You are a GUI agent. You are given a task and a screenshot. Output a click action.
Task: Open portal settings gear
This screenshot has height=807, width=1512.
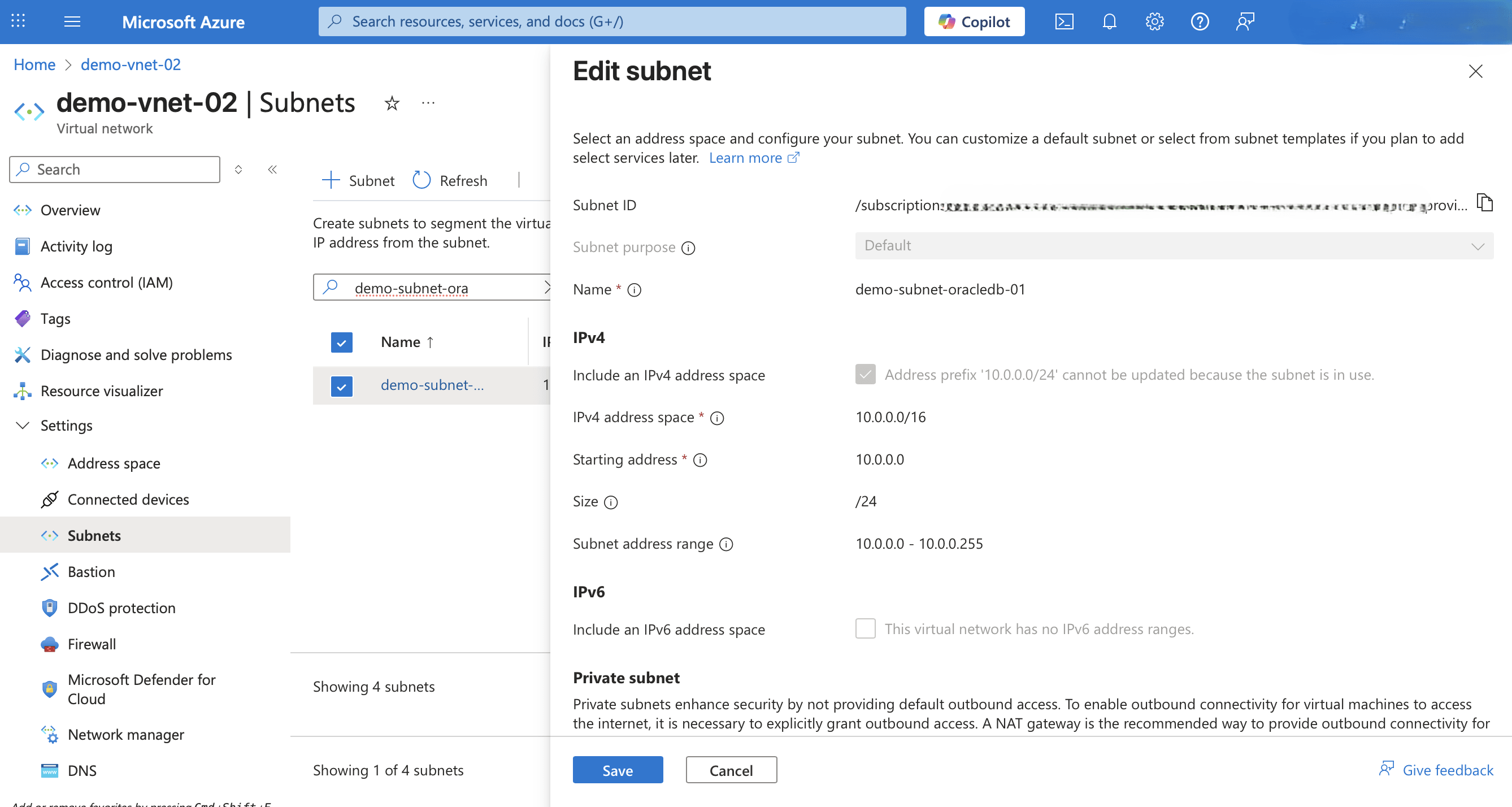1154,21
